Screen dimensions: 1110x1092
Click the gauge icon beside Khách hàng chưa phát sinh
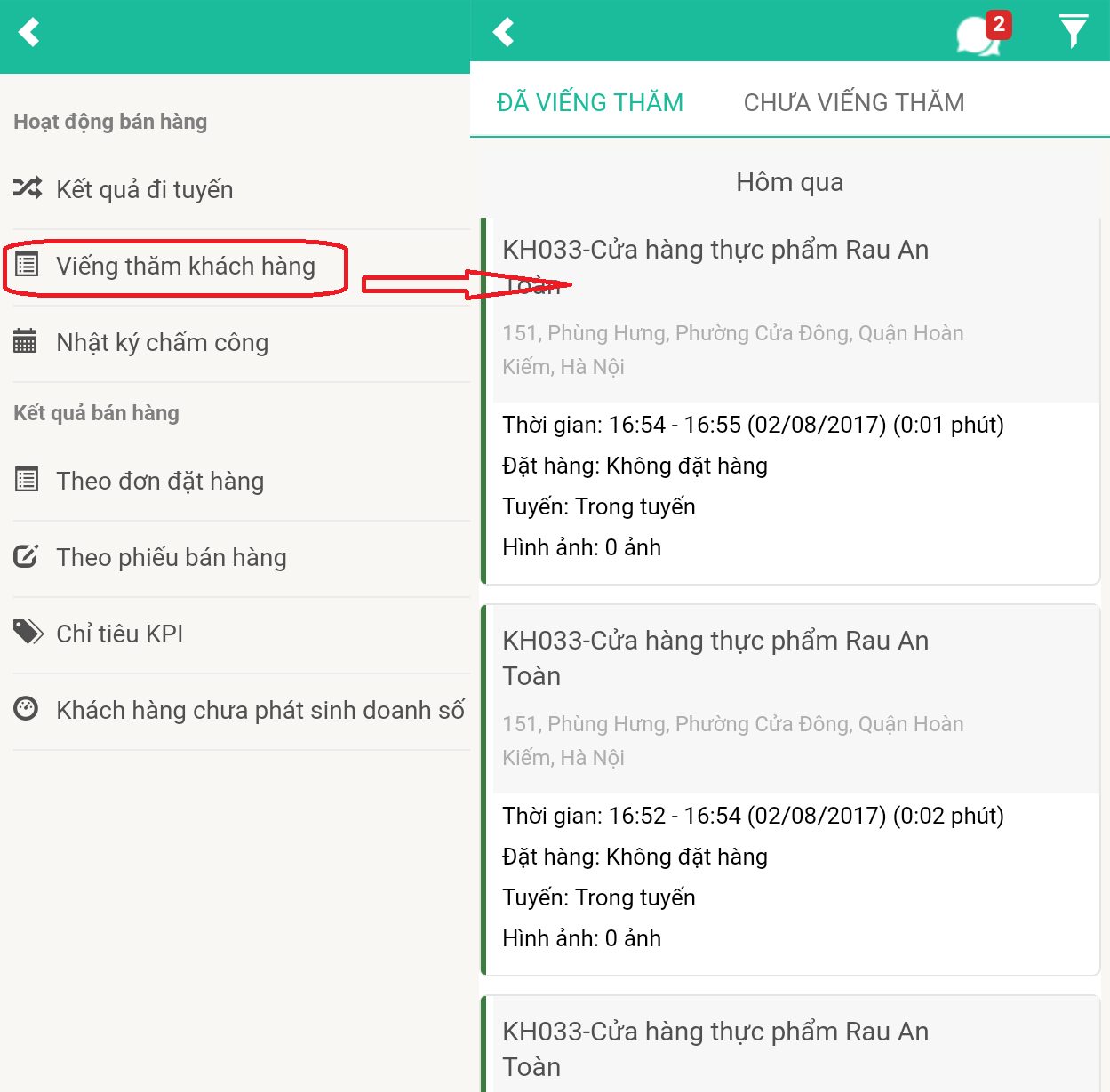point(26,708)
